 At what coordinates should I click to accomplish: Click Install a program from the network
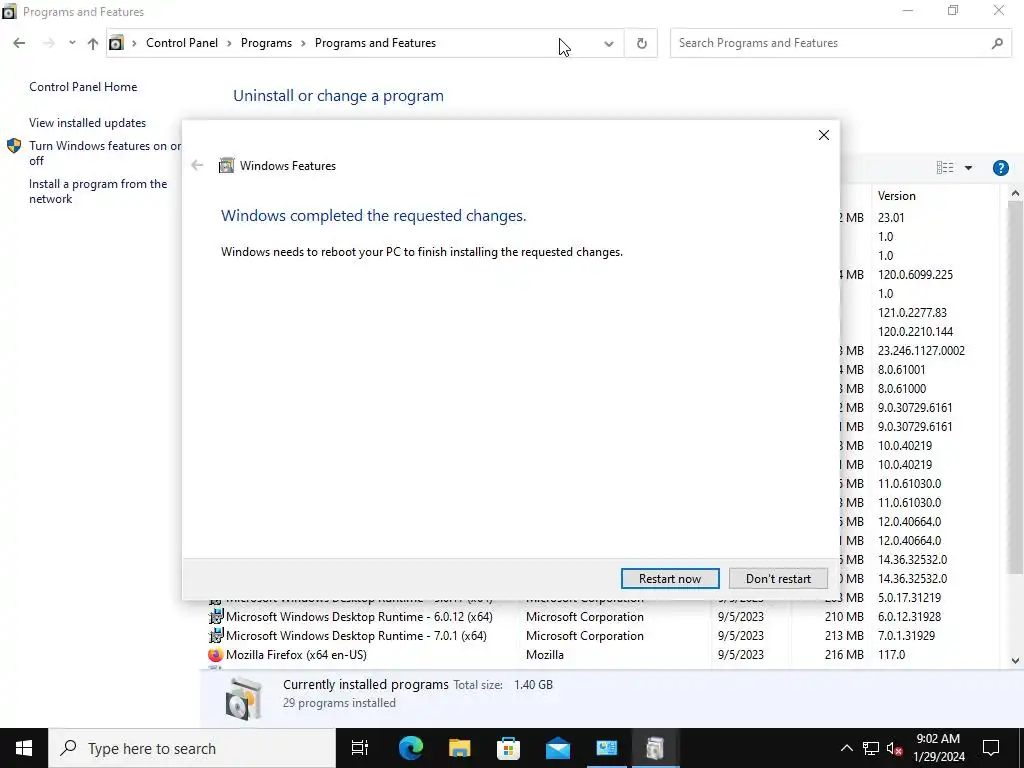pos(98,191)
